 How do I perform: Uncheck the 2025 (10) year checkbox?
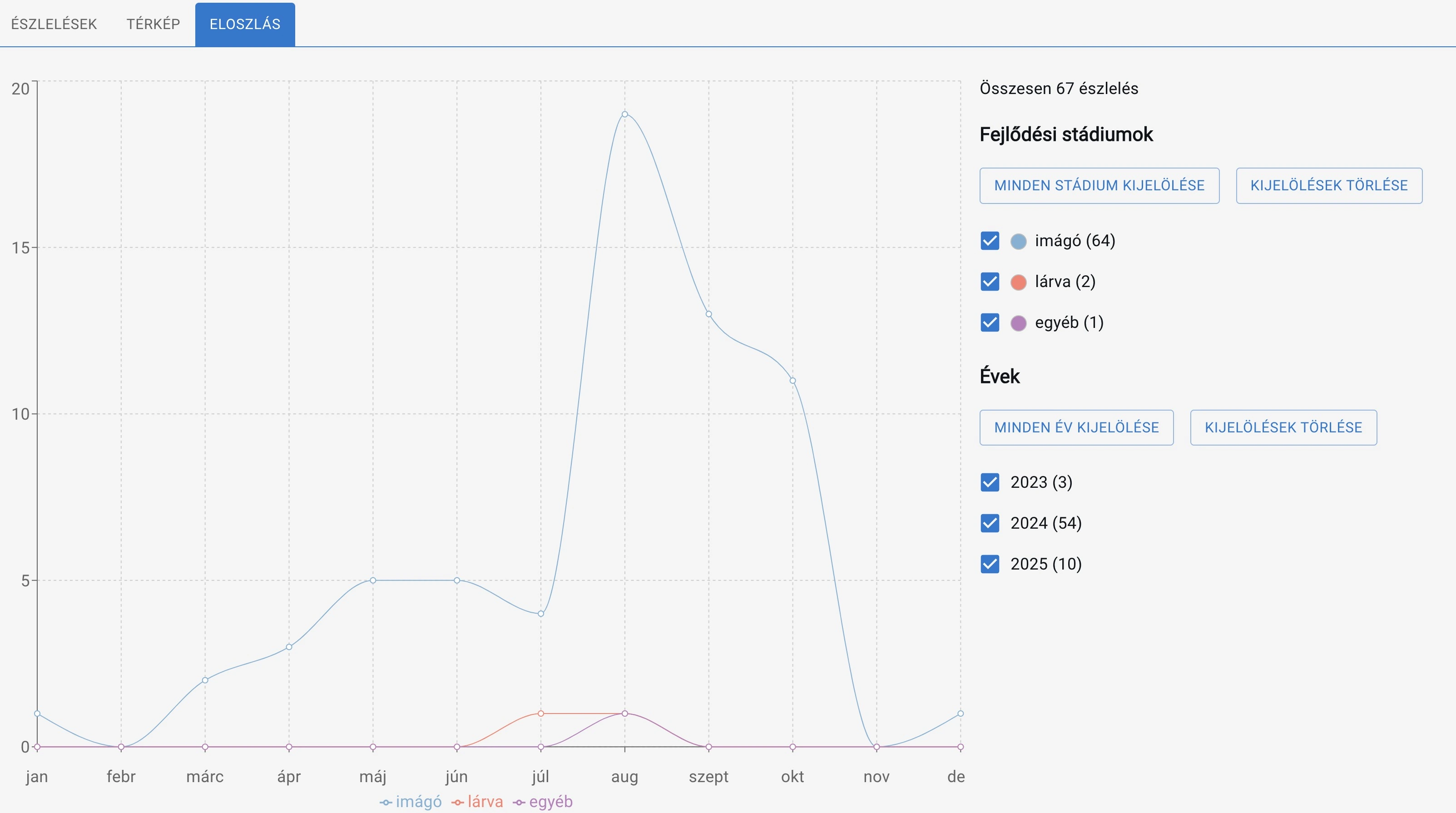pos(990,564)
